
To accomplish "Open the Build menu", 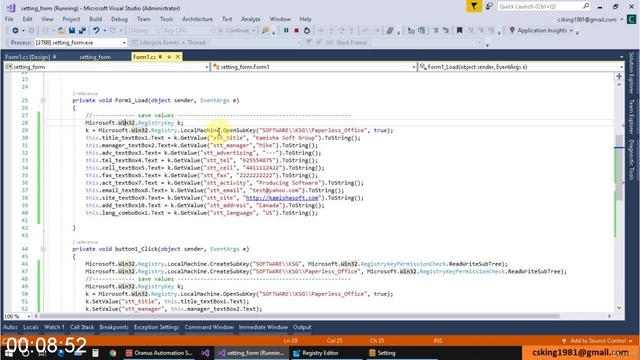I will (x=96, y=19).
